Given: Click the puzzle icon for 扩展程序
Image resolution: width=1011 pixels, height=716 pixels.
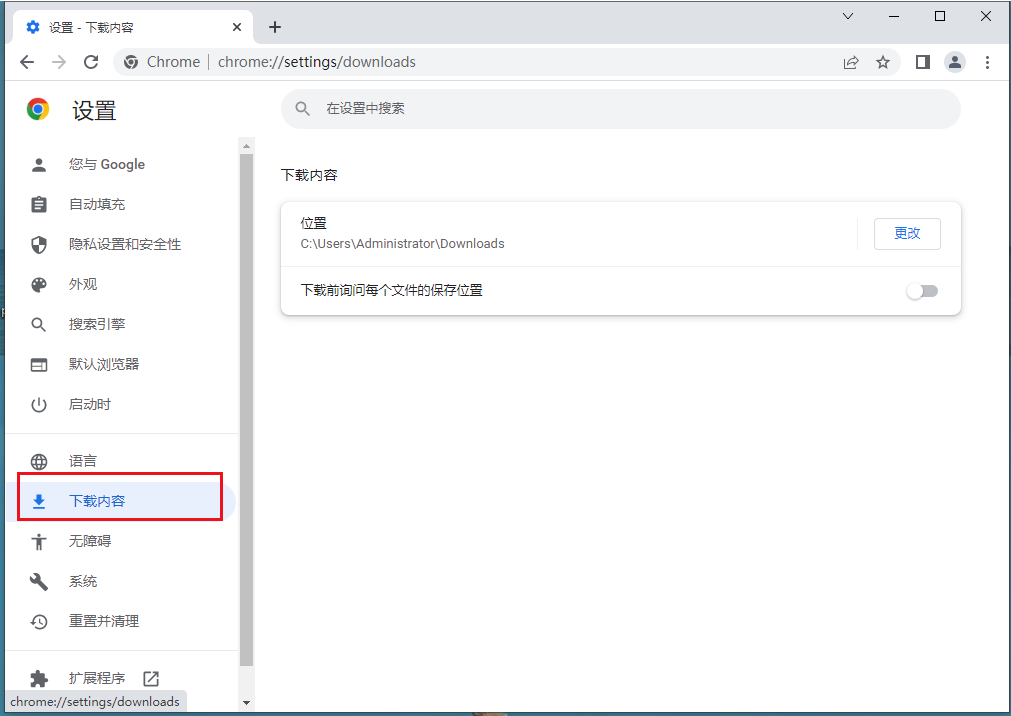Looking at the screenshot, I should click(x=39, y=678).
